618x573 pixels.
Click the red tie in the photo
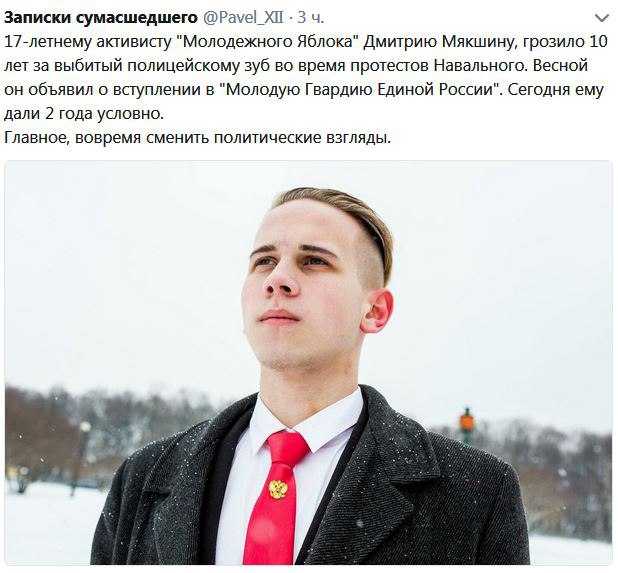pyautogui.click(x=276, y=497)
